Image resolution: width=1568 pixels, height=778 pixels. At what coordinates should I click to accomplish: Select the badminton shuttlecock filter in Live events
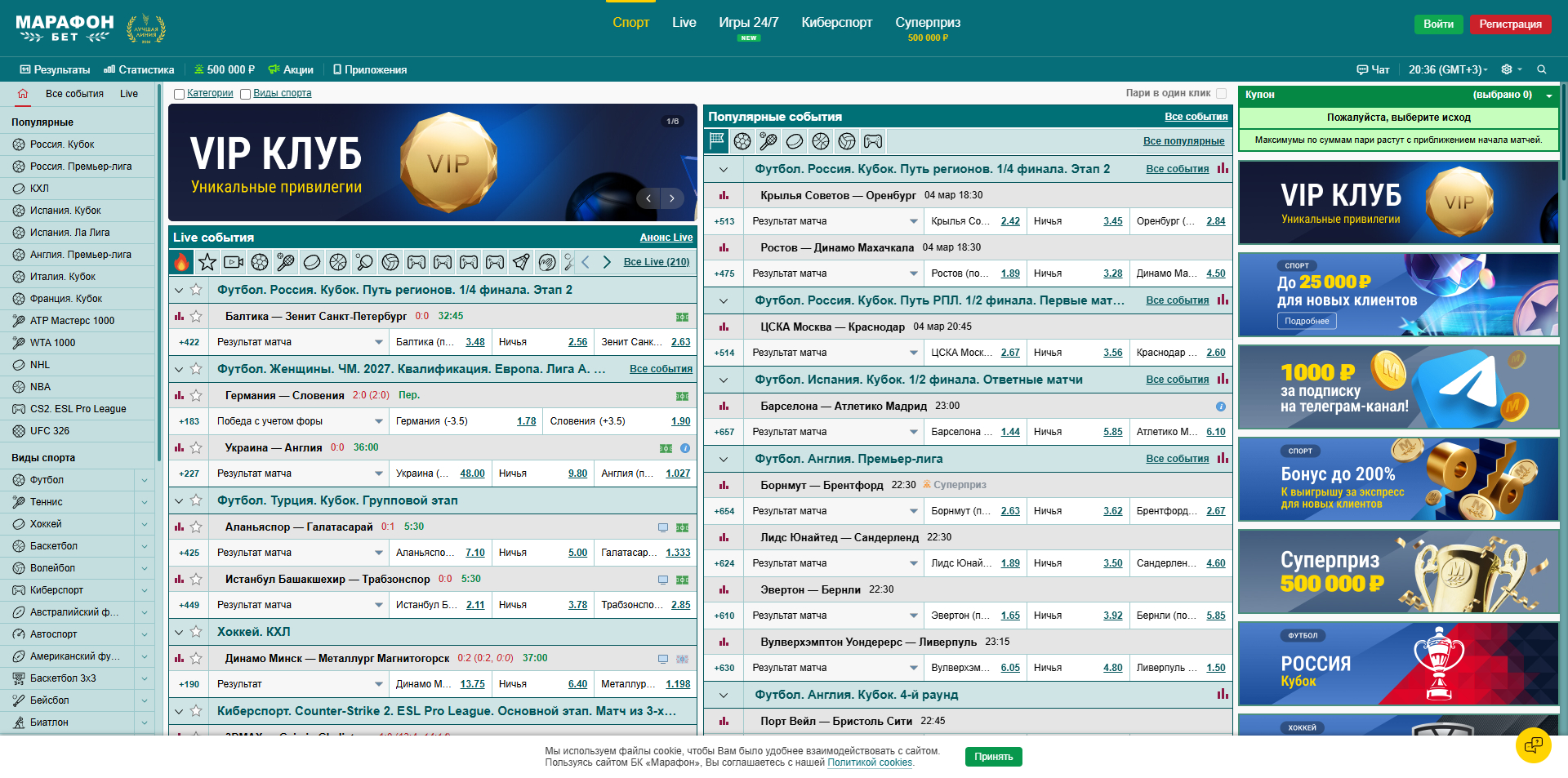(x=521, y=262)
